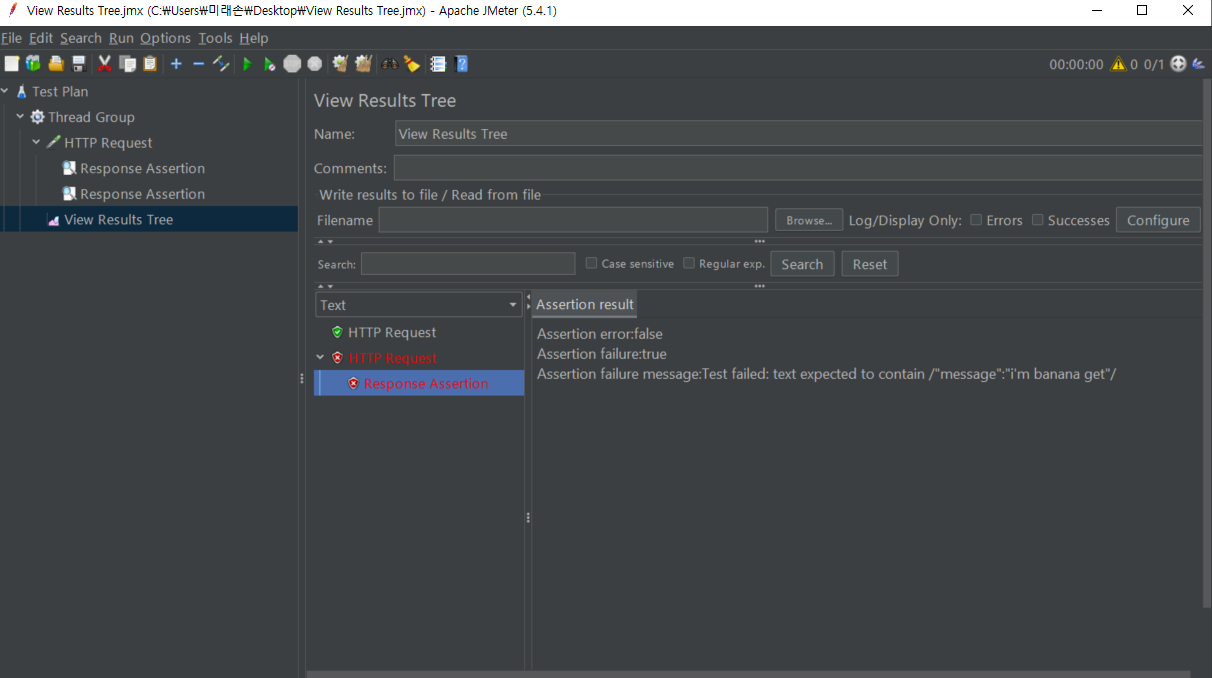1212x678 pixels.
Task: Select red Response Assertion in results list
Action: tap(426, 383)
